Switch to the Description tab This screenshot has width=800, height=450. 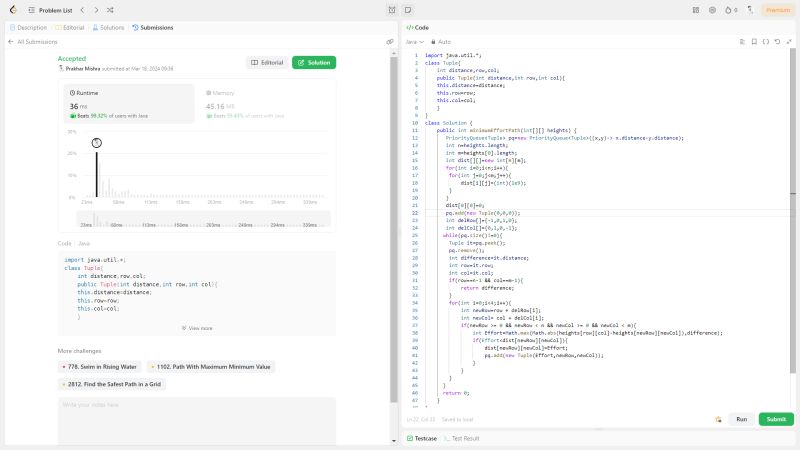pos(29,28)
